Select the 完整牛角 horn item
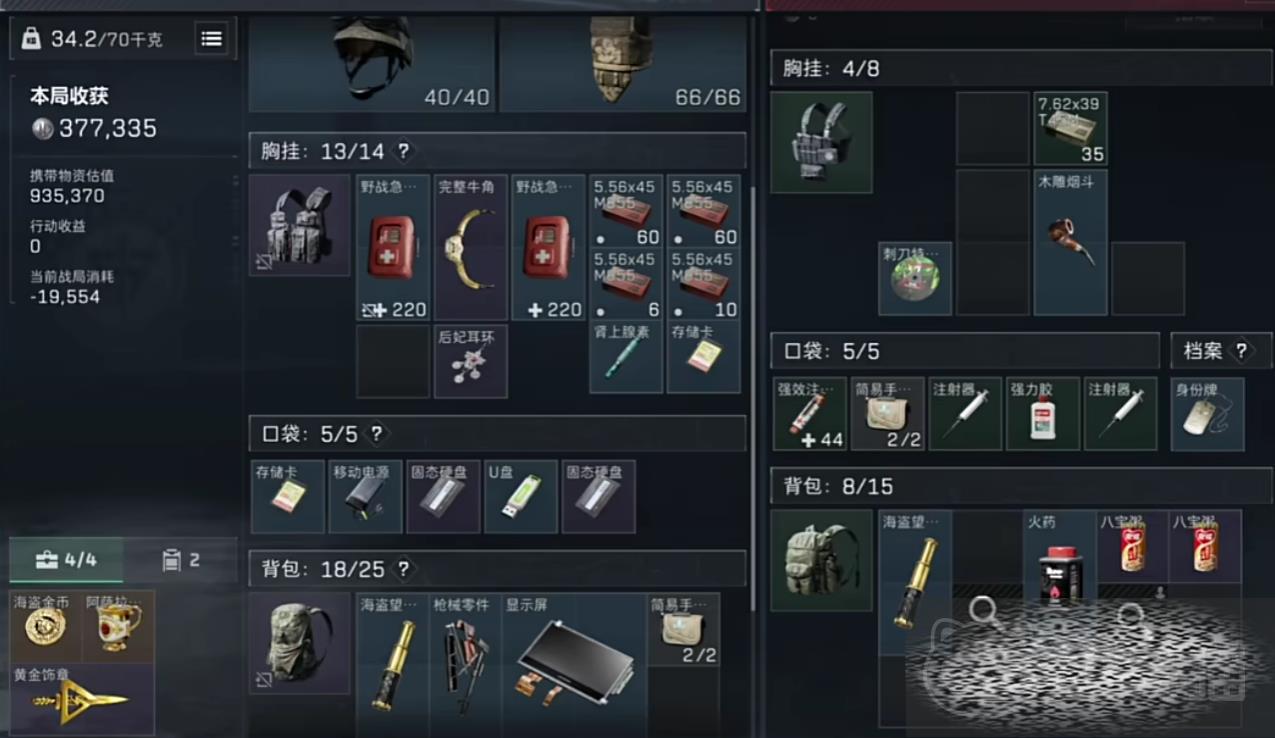Screen dimensions: 1275x738 tap(471, 248)
